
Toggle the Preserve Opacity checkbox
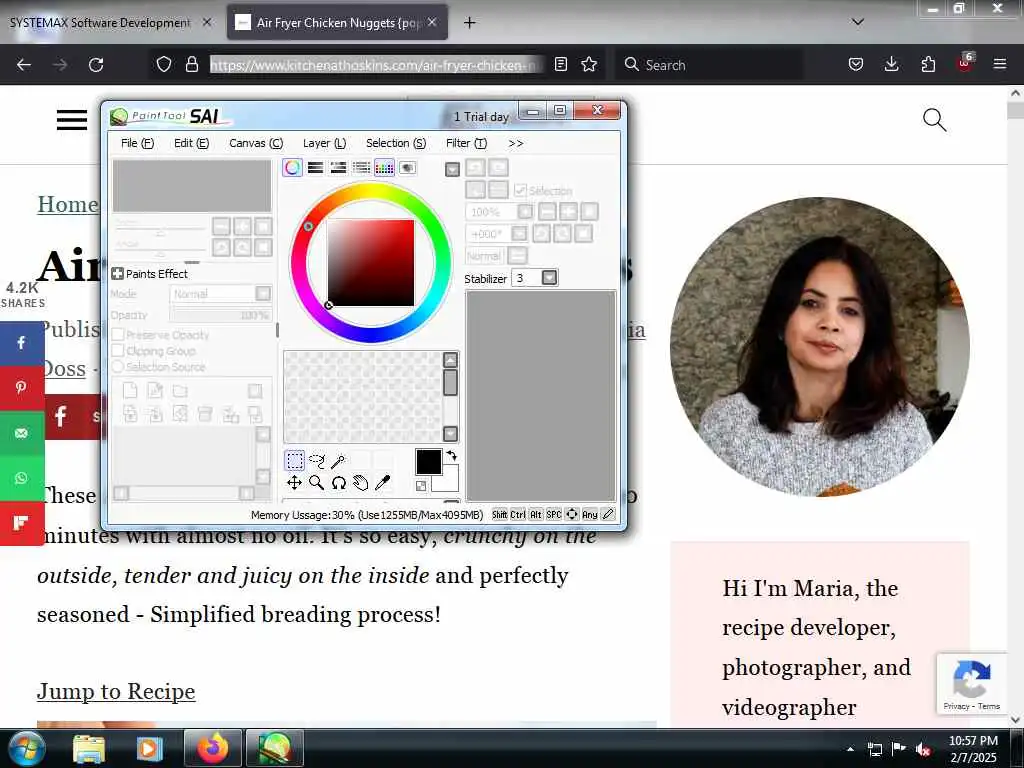coord(118,334)
